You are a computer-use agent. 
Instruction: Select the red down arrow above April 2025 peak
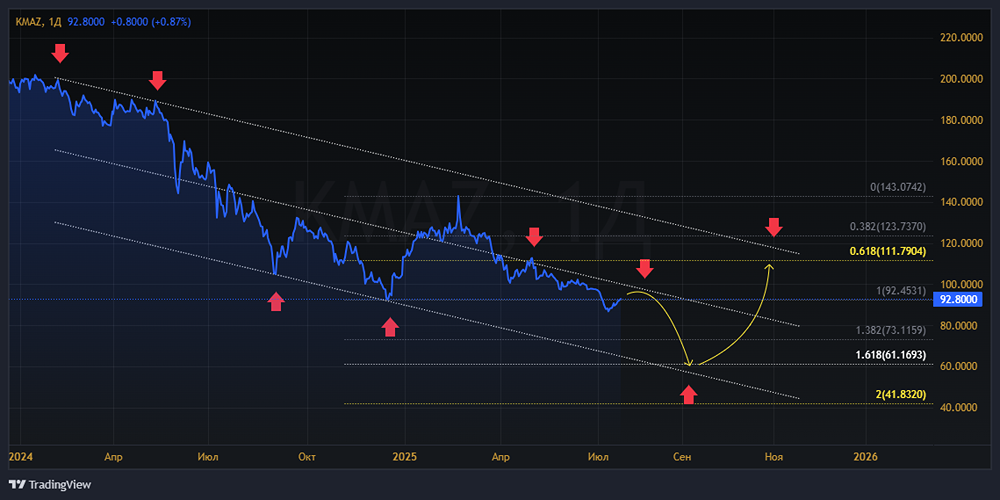[534, 237]
